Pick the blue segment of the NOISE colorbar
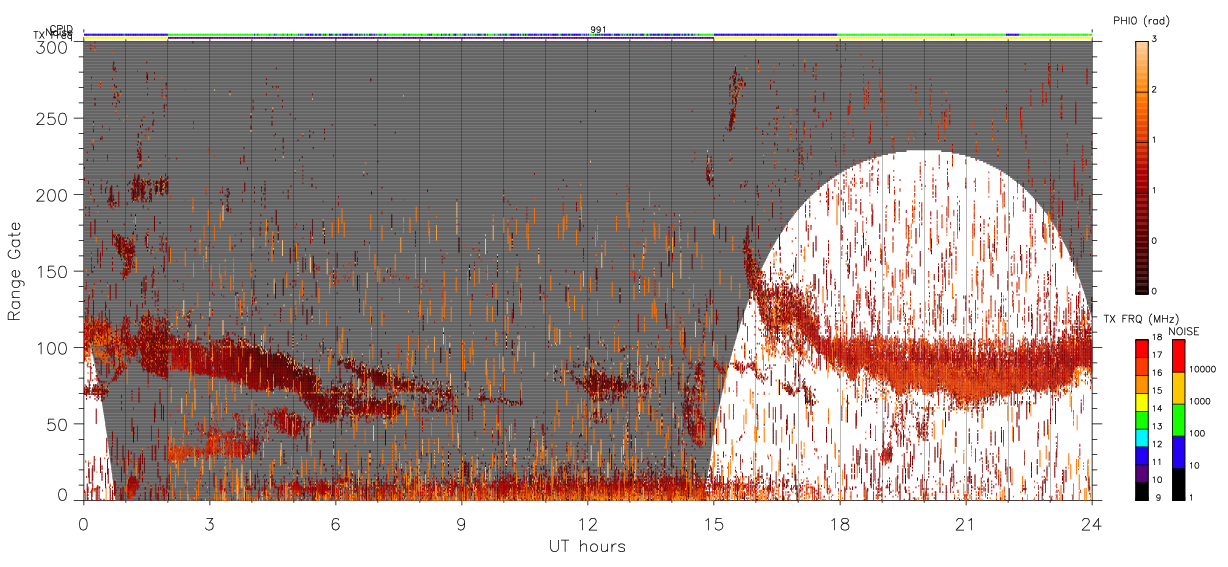Screen dimensions: 1228x567 pos(1180,452)
